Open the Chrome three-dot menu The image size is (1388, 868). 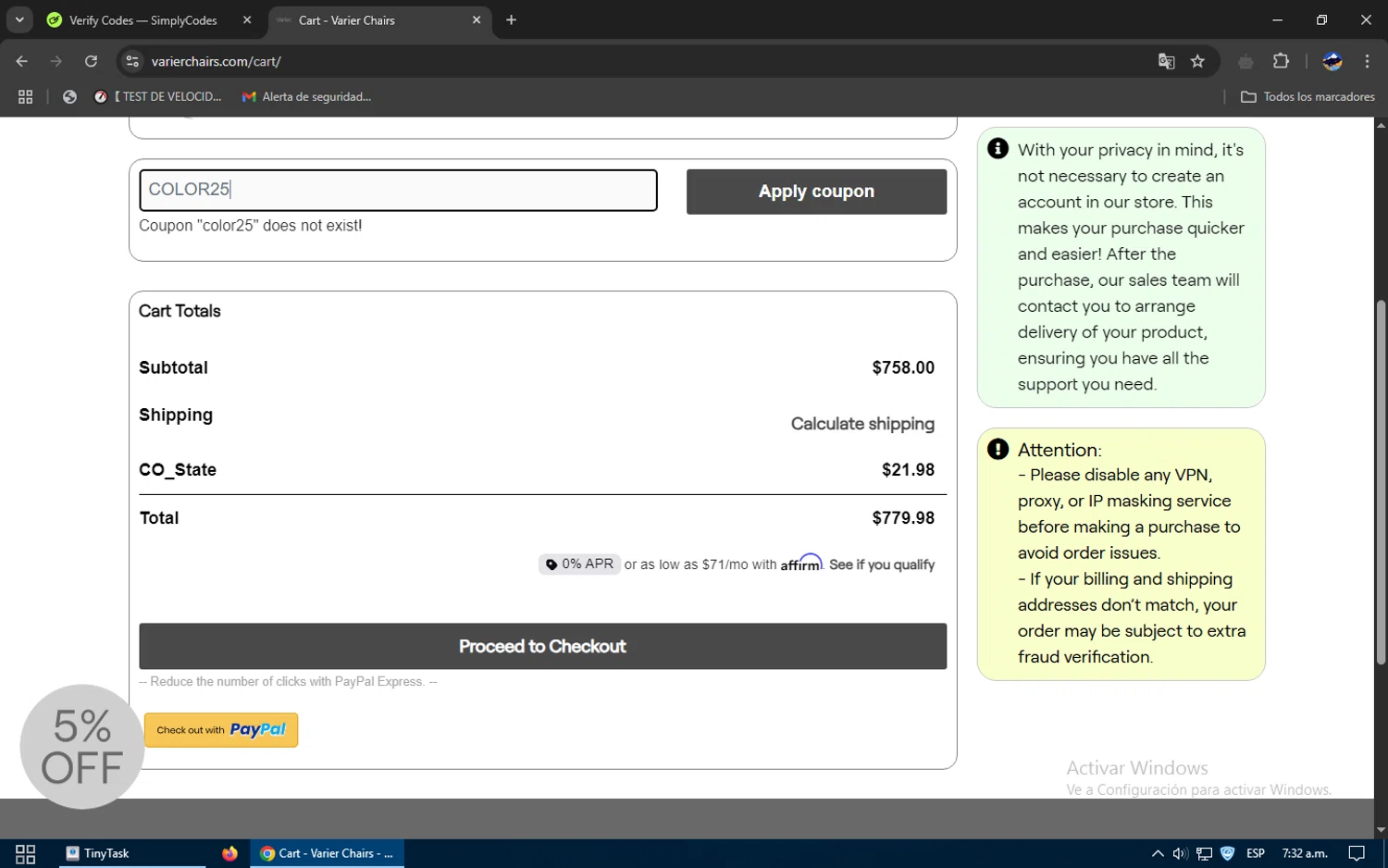coord(1367,61)
